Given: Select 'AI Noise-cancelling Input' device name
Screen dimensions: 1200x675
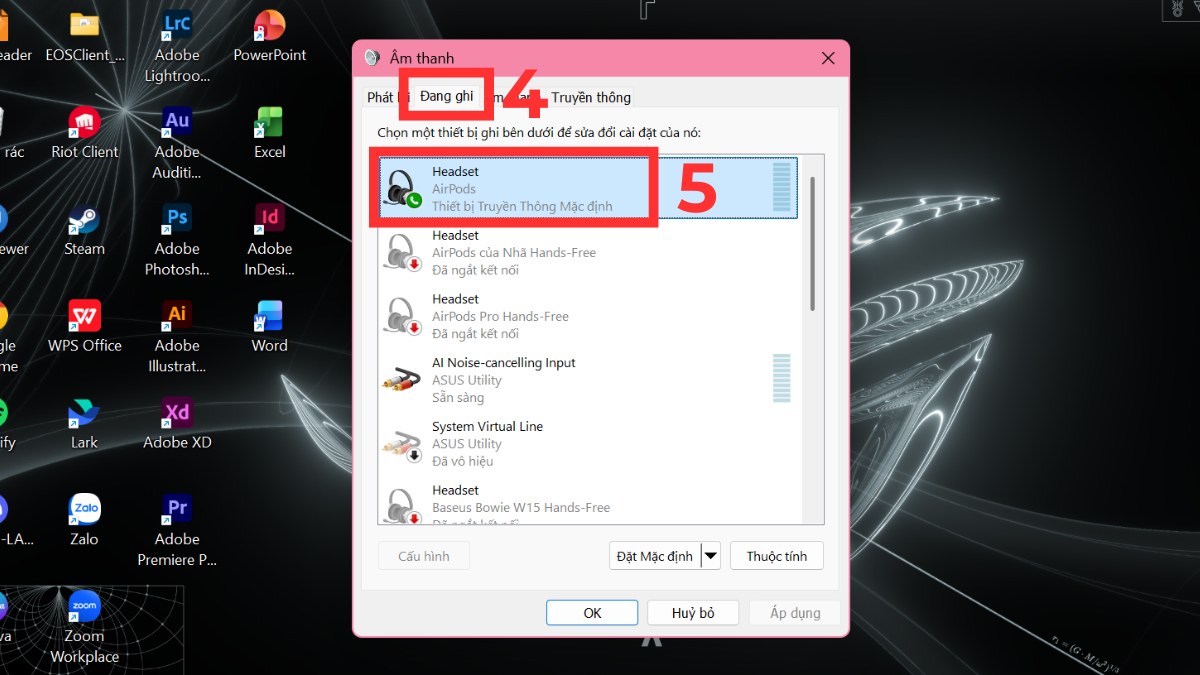Looking at the screenshot, I should click(504, 363).
